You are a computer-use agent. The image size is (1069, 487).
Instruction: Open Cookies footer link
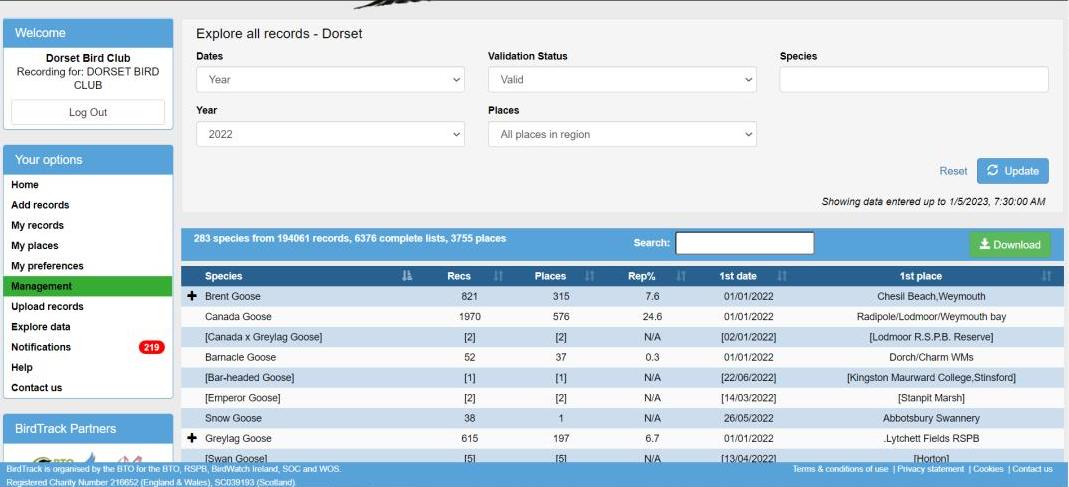point(988,469)
